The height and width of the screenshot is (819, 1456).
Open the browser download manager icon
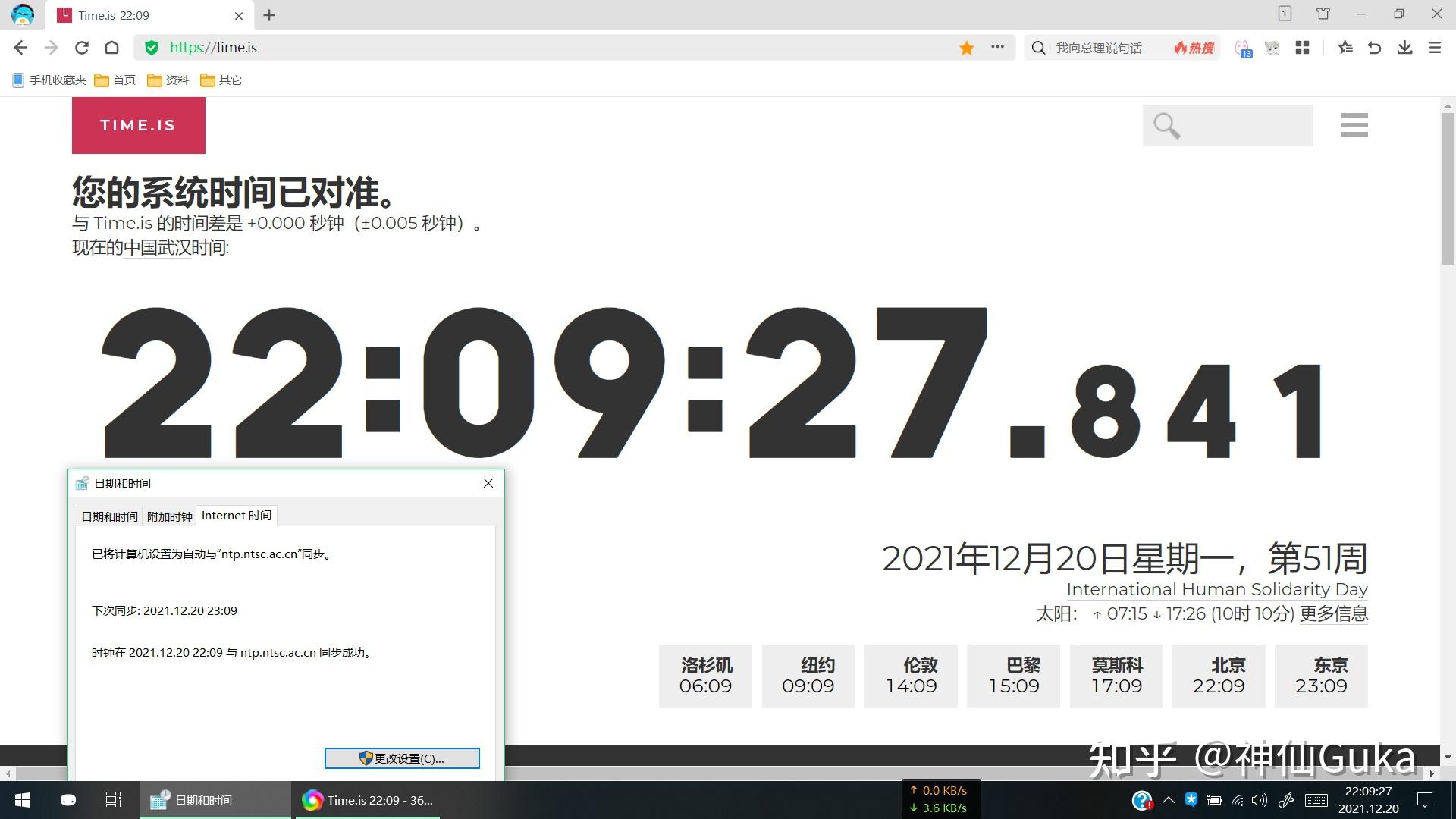pyautogui.click(x=1404, y=47)
